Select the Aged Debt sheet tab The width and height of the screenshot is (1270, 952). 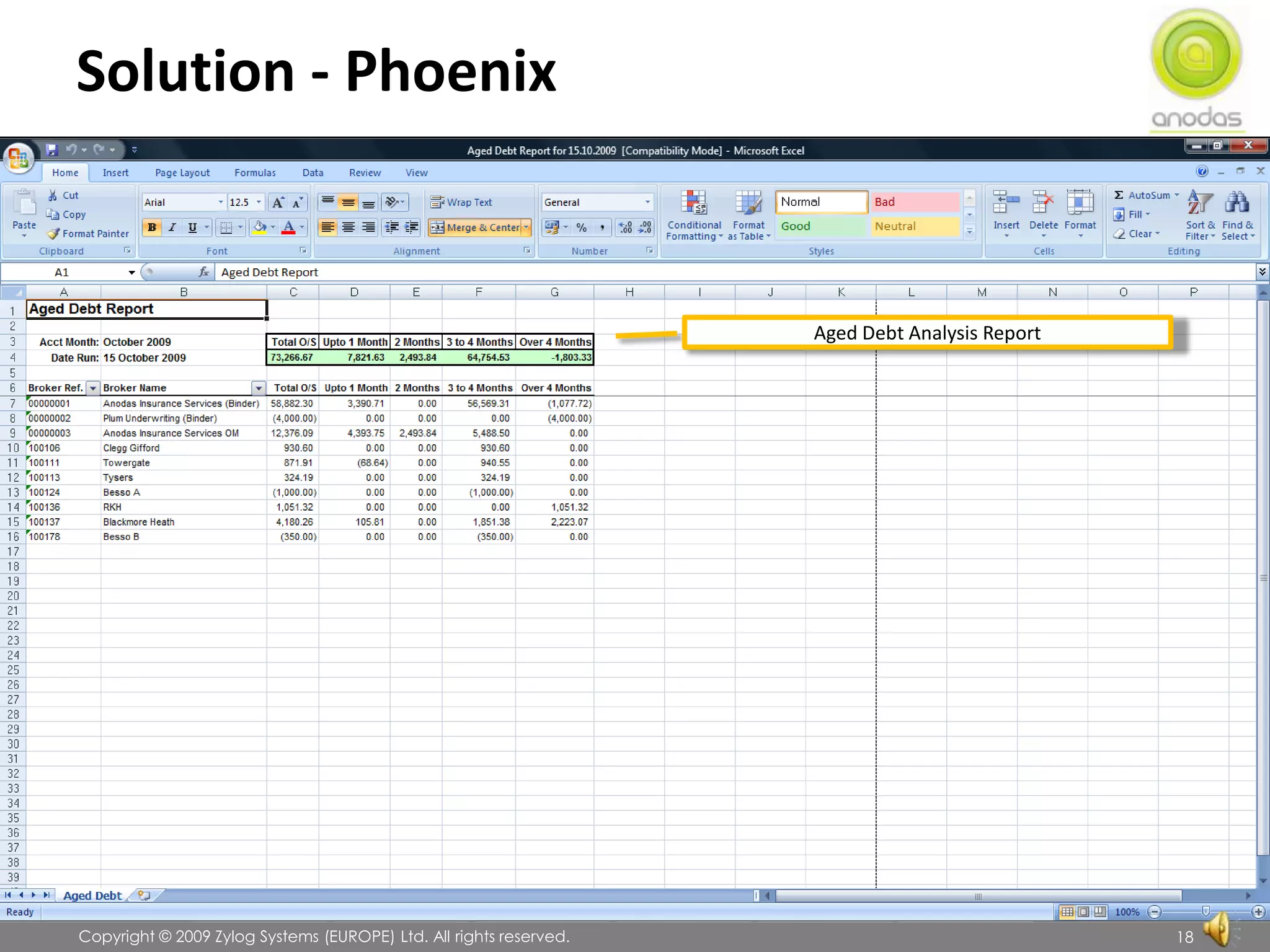coord(92,896)
